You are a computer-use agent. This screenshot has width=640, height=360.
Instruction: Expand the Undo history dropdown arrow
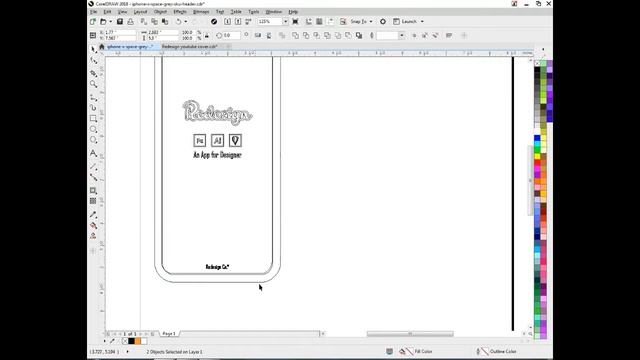[x=186, y=21]
